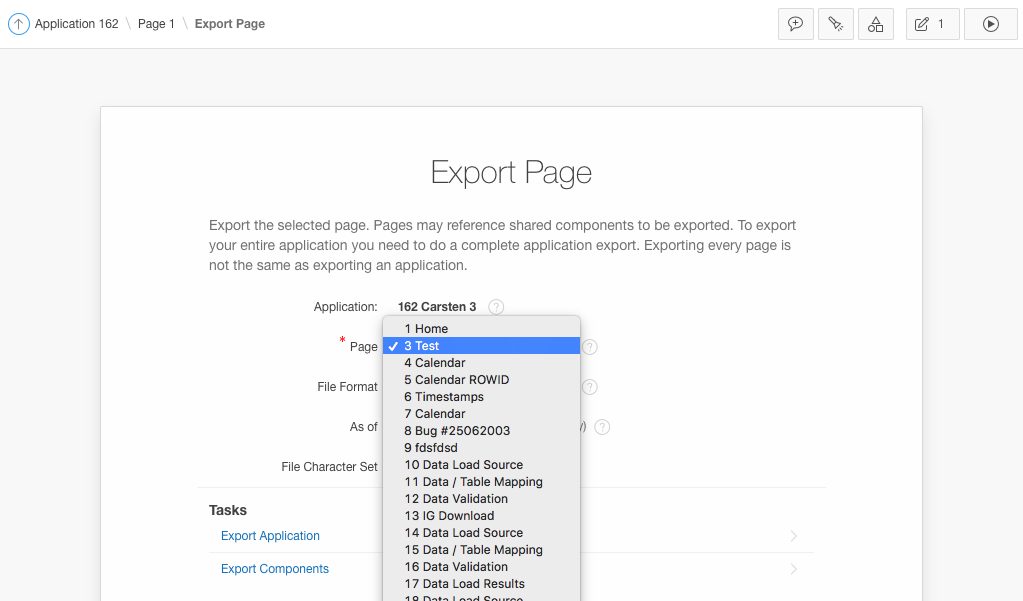
Task: Select '13 IG Download' option
Action: [481, 516]
